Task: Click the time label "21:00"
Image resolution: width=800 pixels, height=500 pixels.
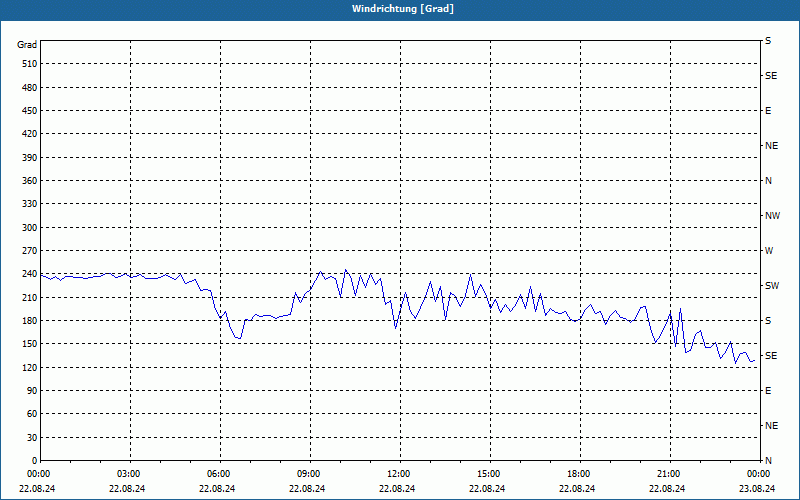Action: (x=669, y=474)
